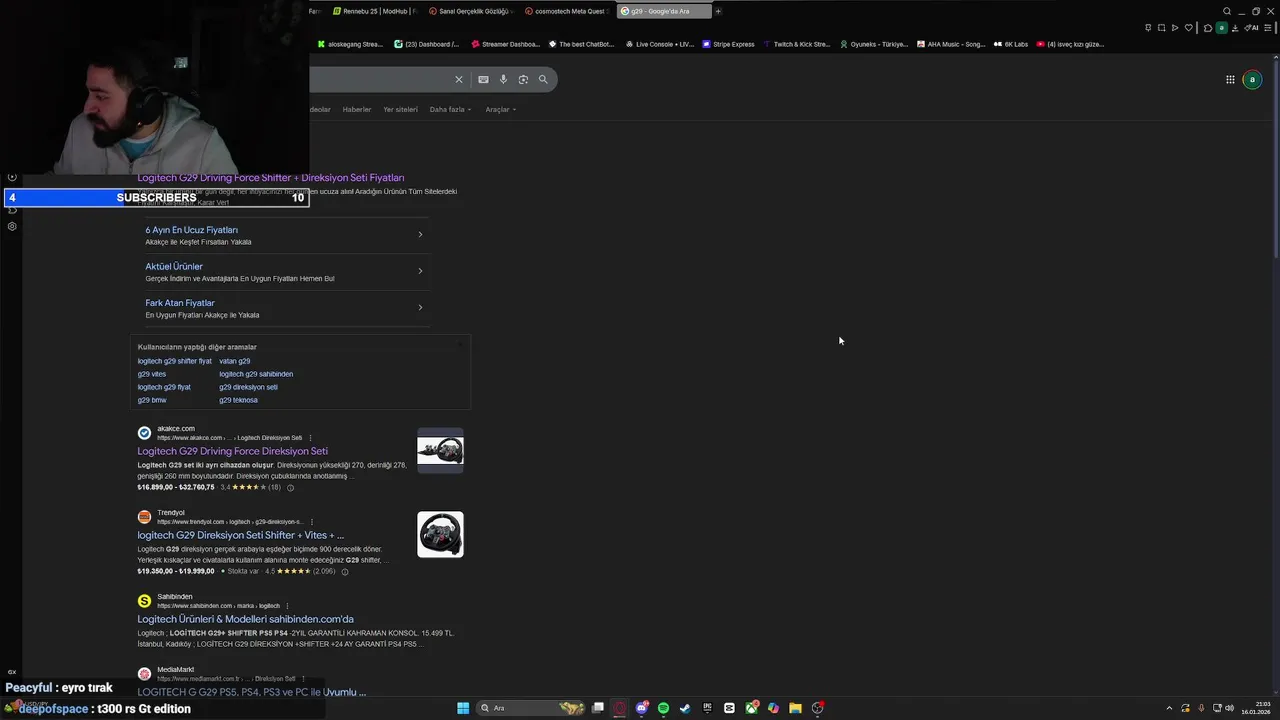Expand Aktüel Ürünler chevron
Viewport: 1280px width, 720px height.
click(420, 271)
